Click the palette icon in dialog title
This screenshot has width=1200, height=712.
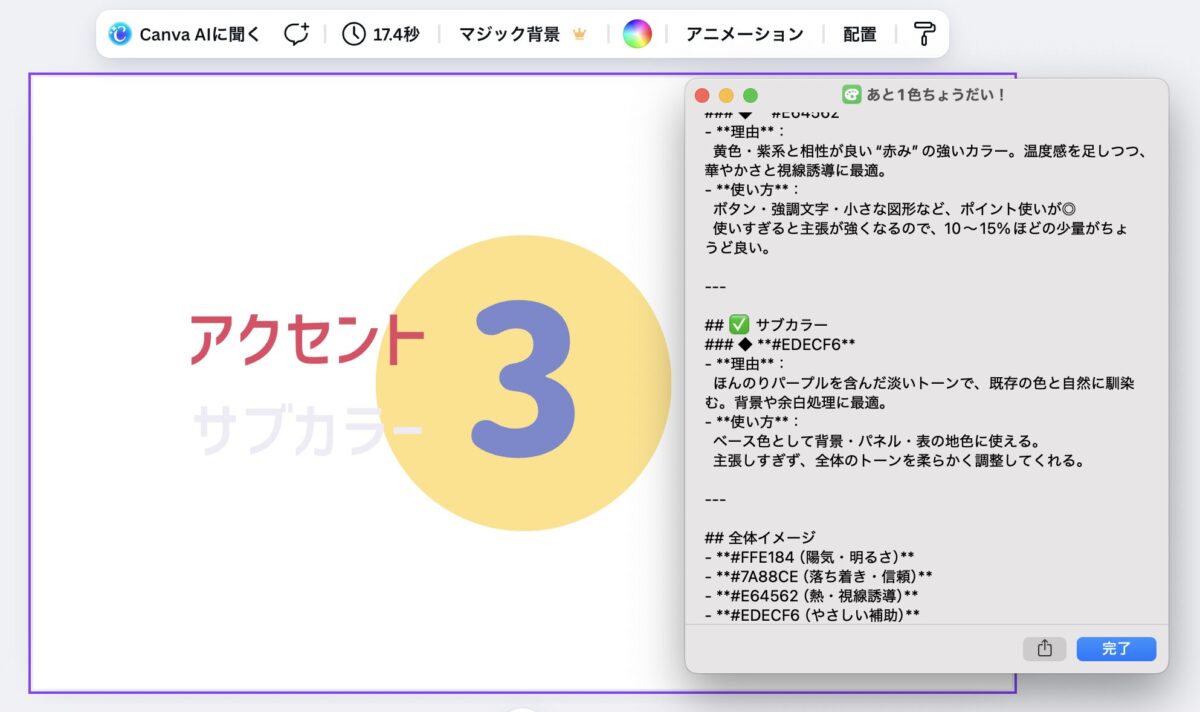851,95
